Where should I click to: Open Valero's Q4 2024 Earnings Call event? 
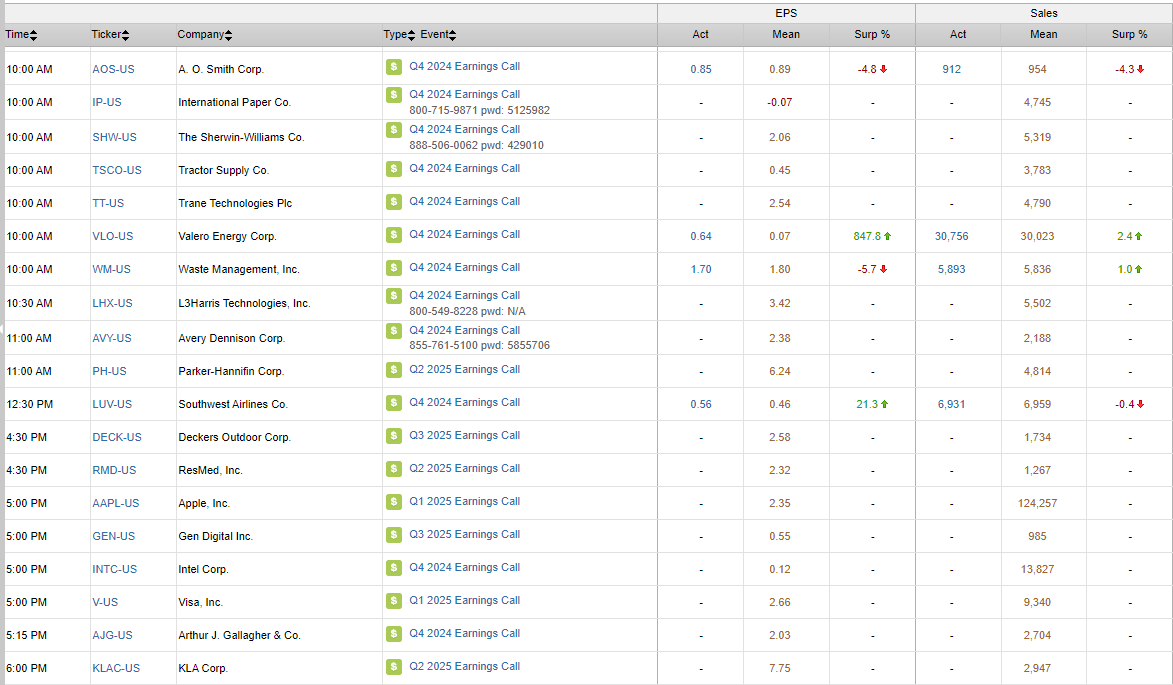(465, 234)
